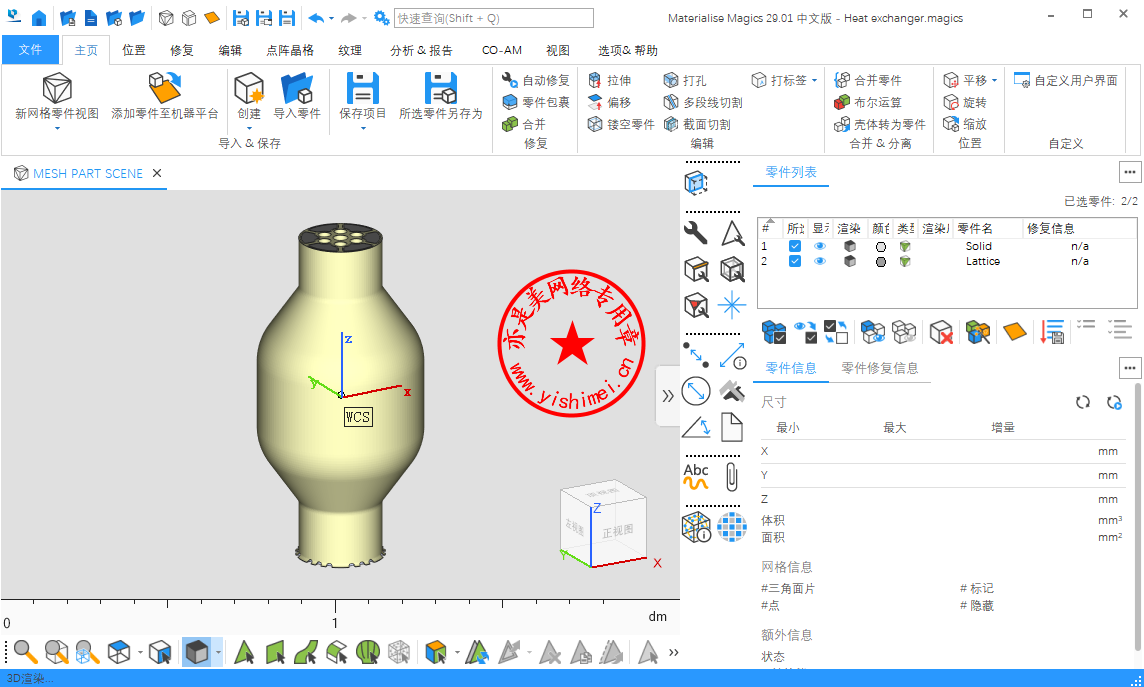1144x687 pixels.
Task: Switch to 零件修复信息 panel tab
Action: click(879, 368)
